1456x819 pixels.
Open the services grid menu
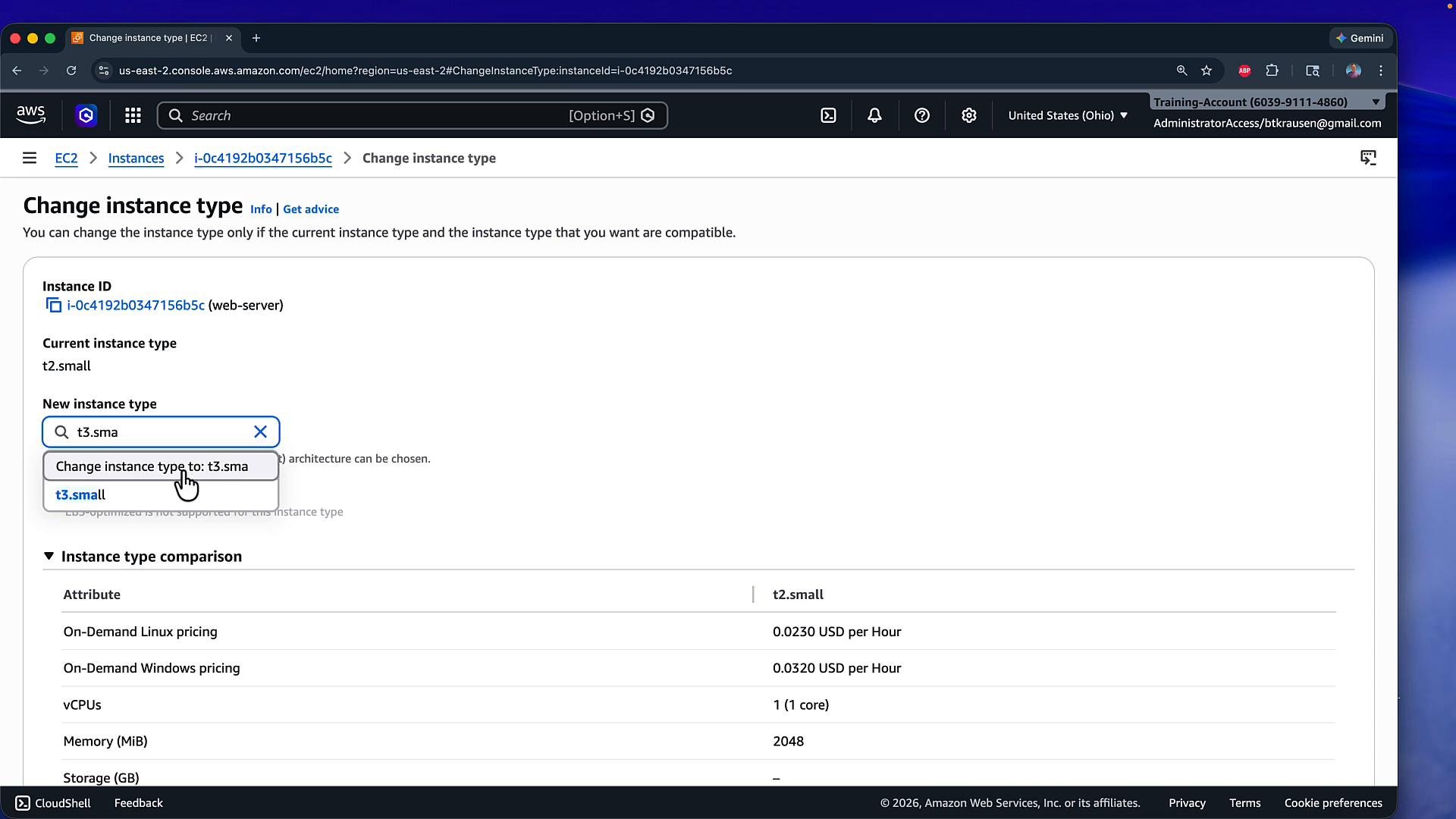[133, 115]
